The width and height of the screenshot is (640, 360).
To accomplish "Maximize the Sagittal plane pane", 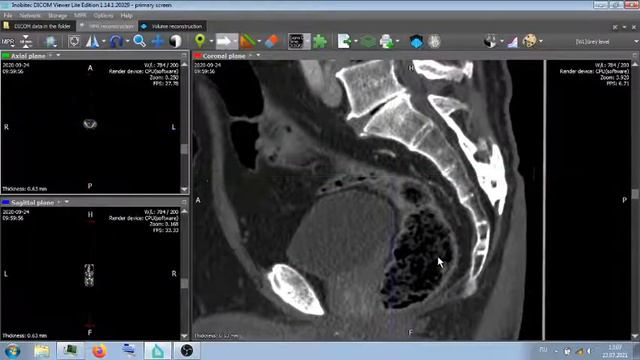I will [x=184, y=202].
